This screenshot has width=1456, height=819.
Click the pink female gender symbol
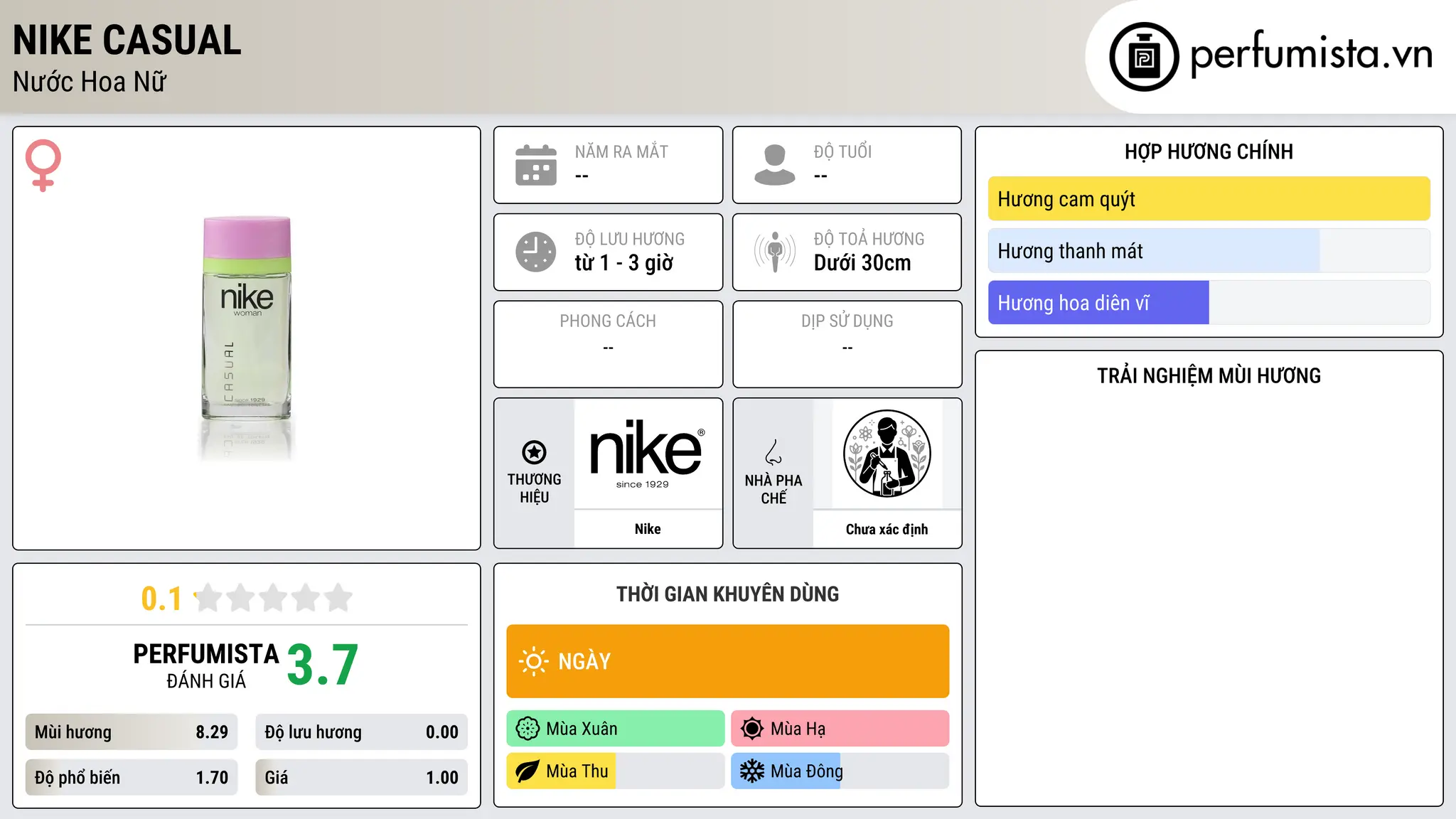(43, 165)
